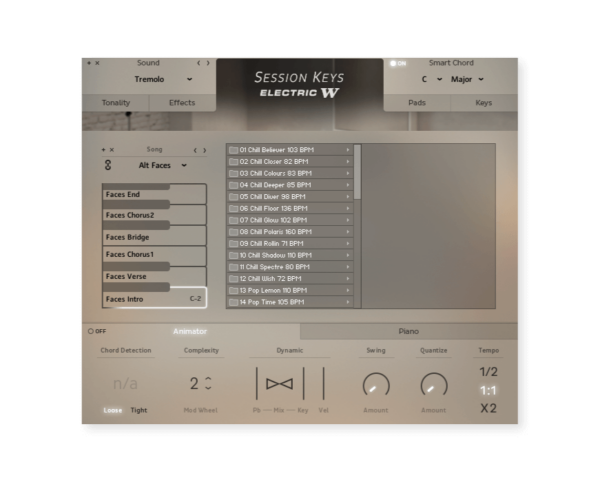600x482 pixels.
Task: Switch to the Pads tab
Action: [x=417, y=103]
